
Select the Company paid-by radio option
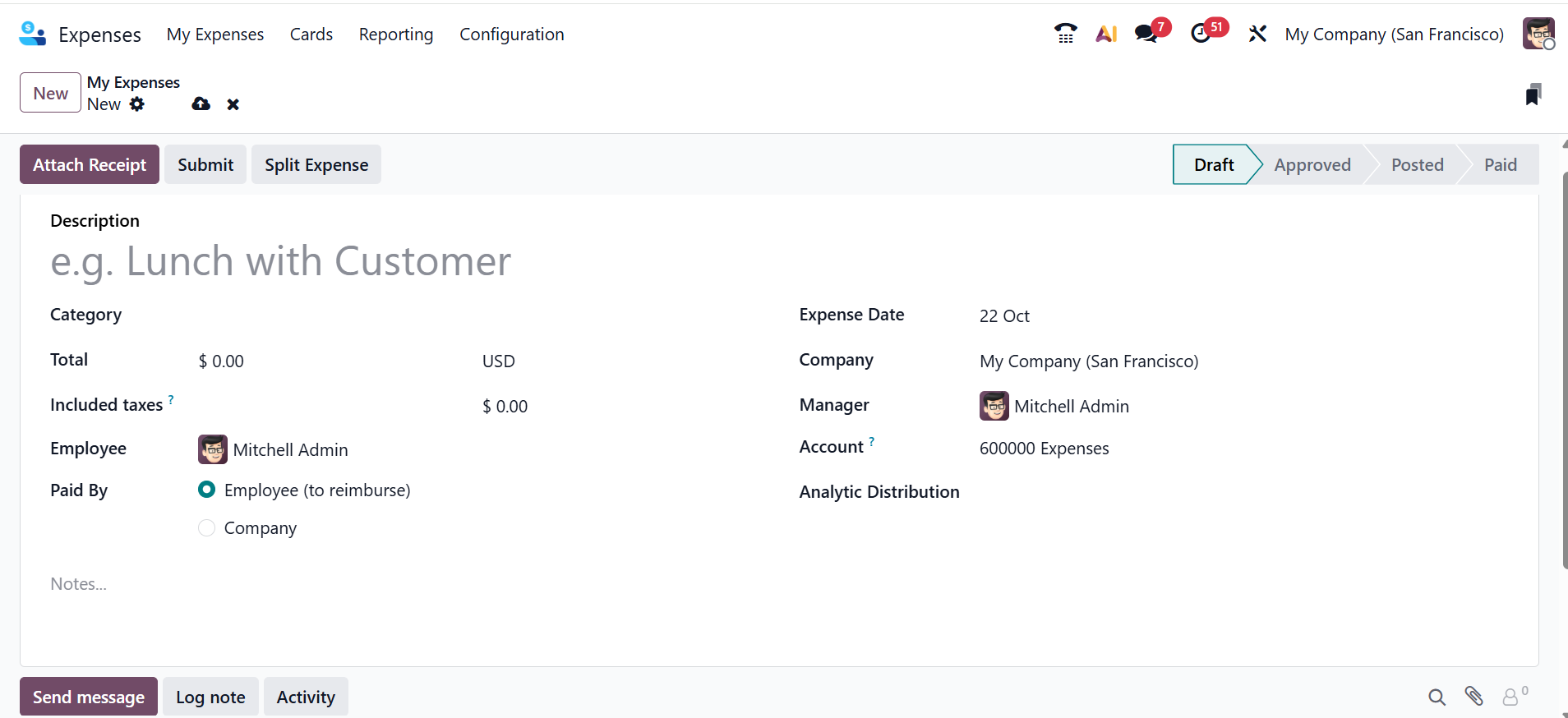click(207, 527)
